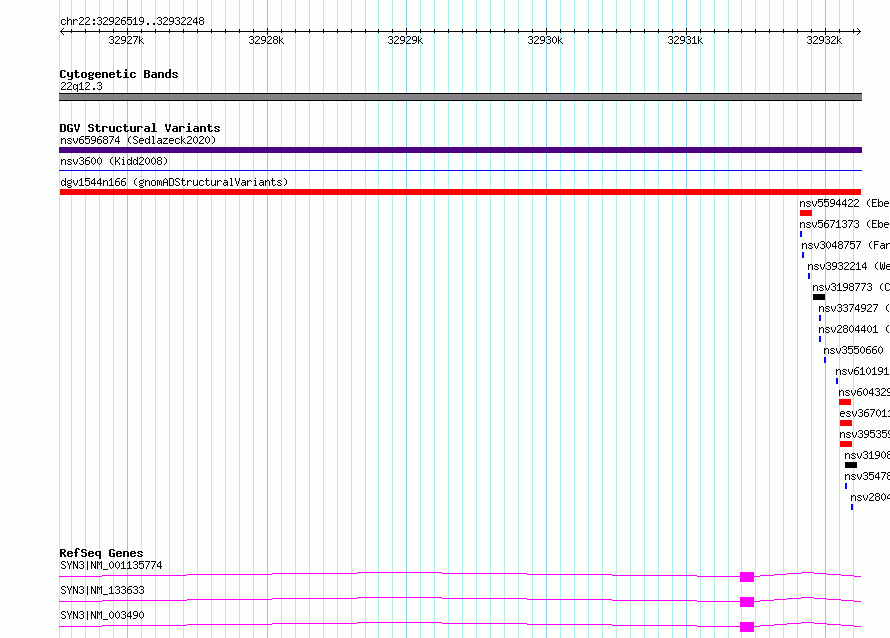The image size is (890, 638).
Task: Click the 32929k ruler label
Action: (x=405, y=40)
